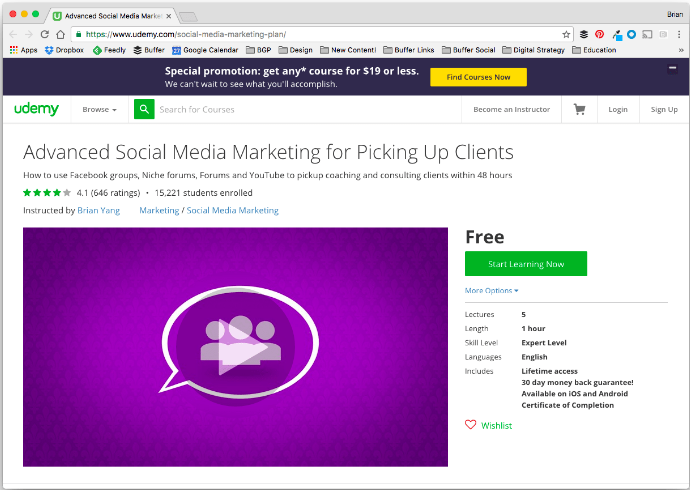Open the browser home page icon
Viewport: 690px width, 490px height.
(x=61, y=34)
